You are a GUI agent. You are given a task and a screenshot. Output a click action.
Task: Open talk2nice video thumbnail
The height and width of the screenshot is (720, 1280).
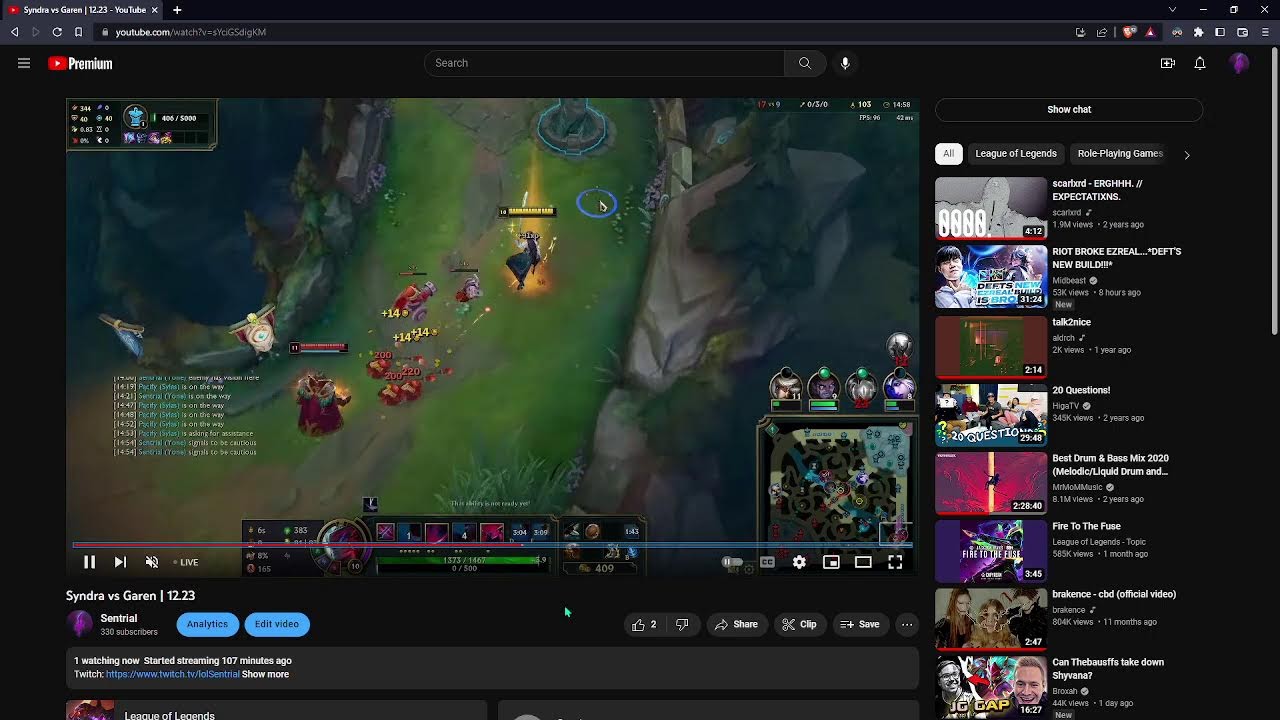click(991, 346)
